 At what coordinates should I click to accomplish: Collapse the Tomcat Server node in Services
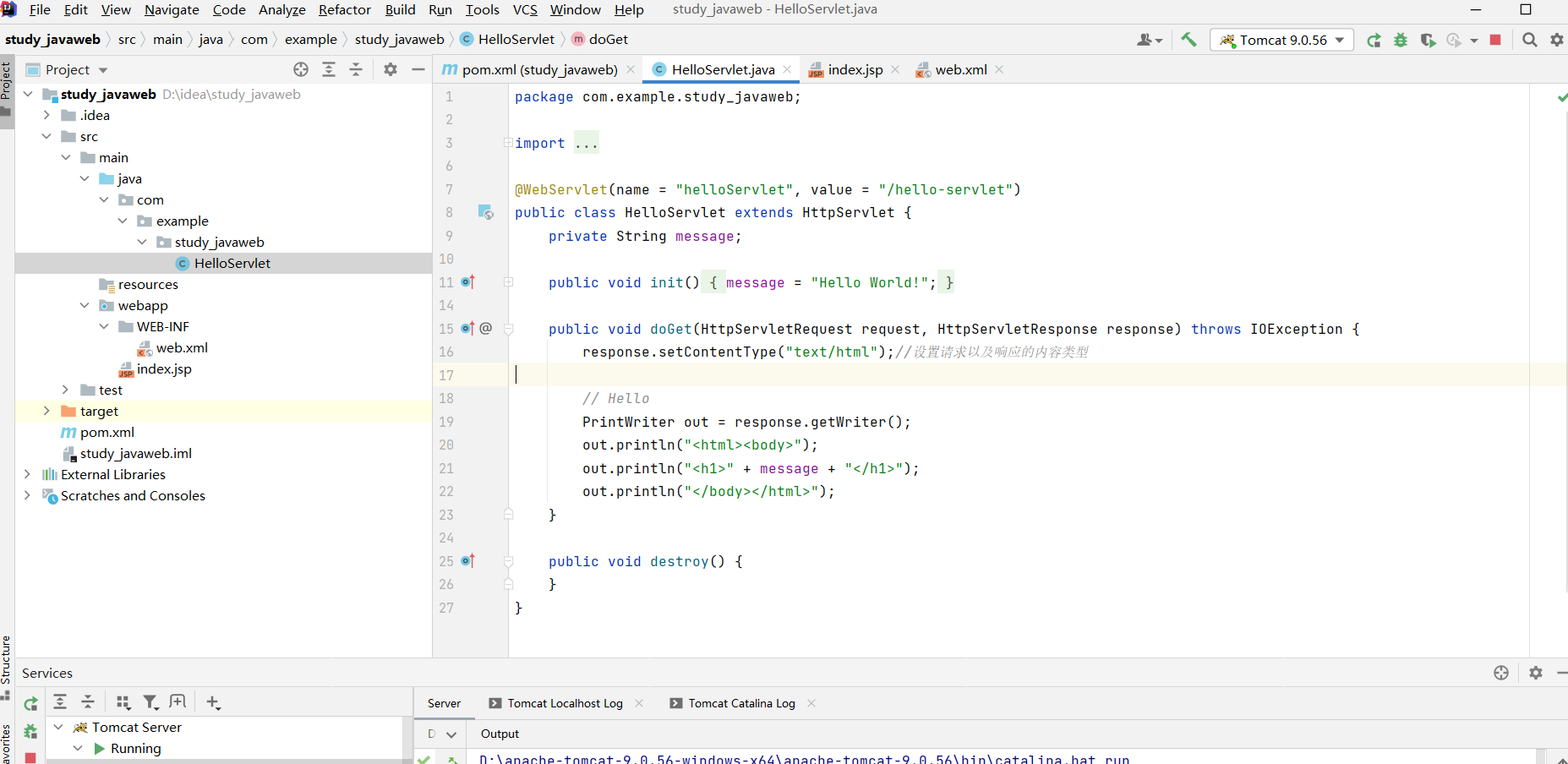(x=58, y=727)
